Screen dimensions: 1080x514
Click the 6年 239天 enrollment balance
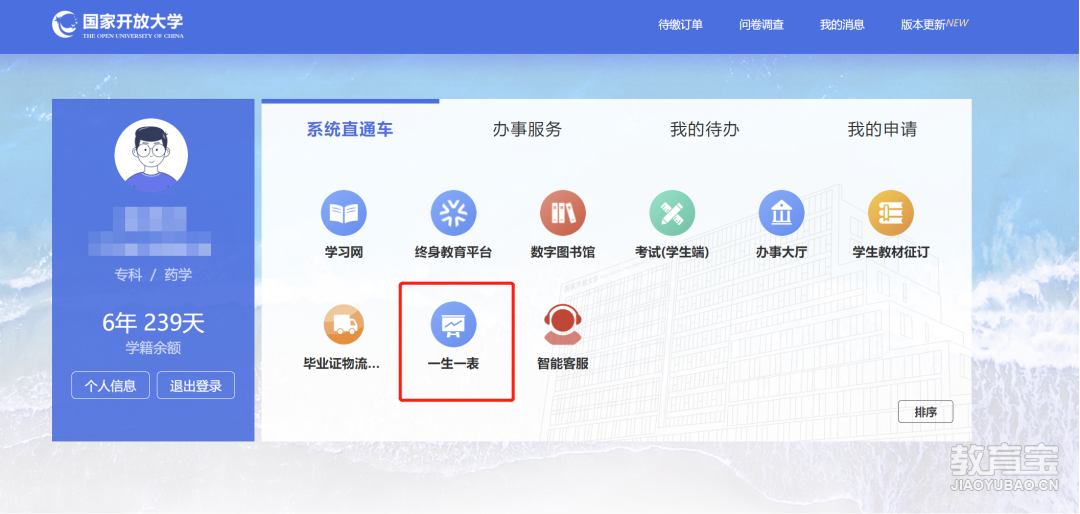(x=153, y=322)
